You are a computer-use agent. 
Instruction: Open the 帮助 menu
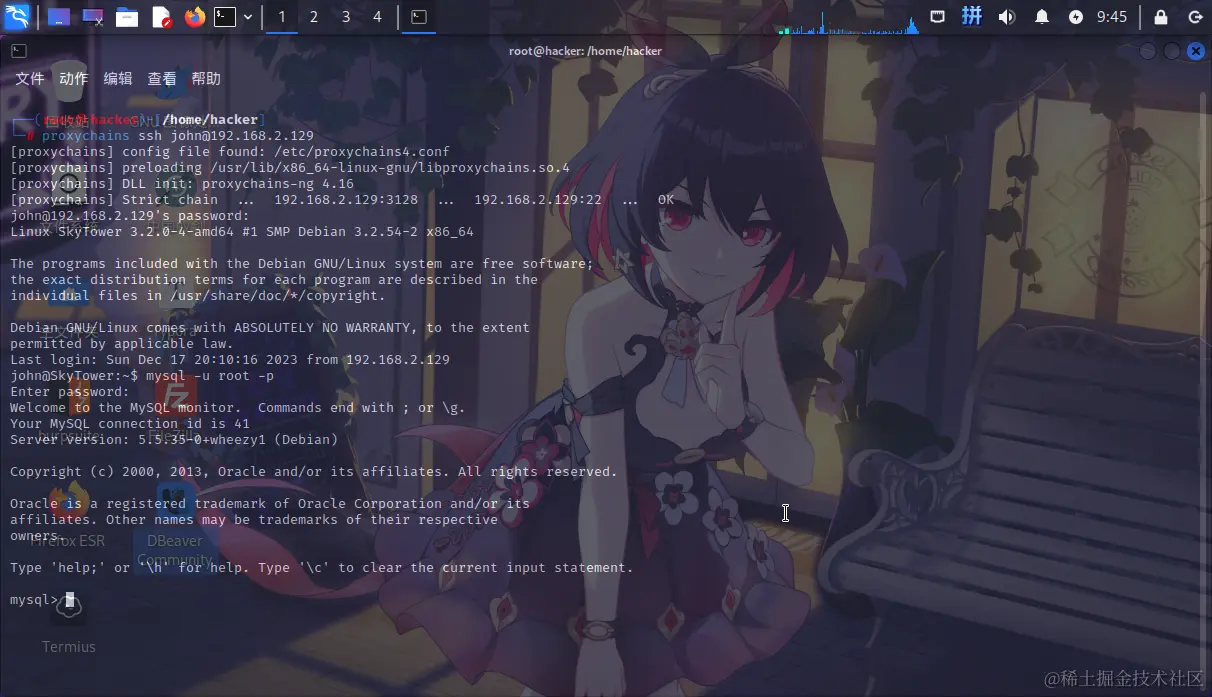click(x=206, y=79)
